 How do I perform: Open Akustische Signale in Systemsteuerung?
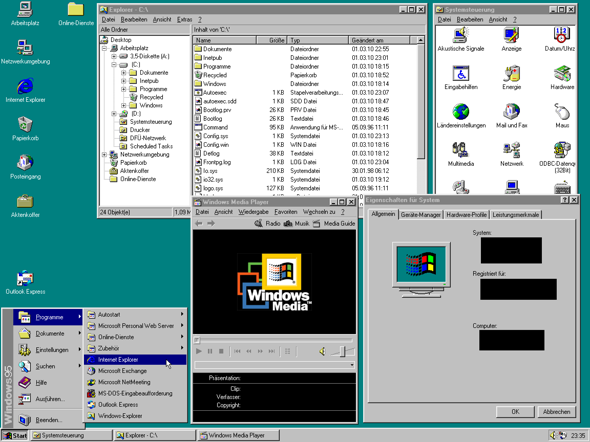point(461,39)
